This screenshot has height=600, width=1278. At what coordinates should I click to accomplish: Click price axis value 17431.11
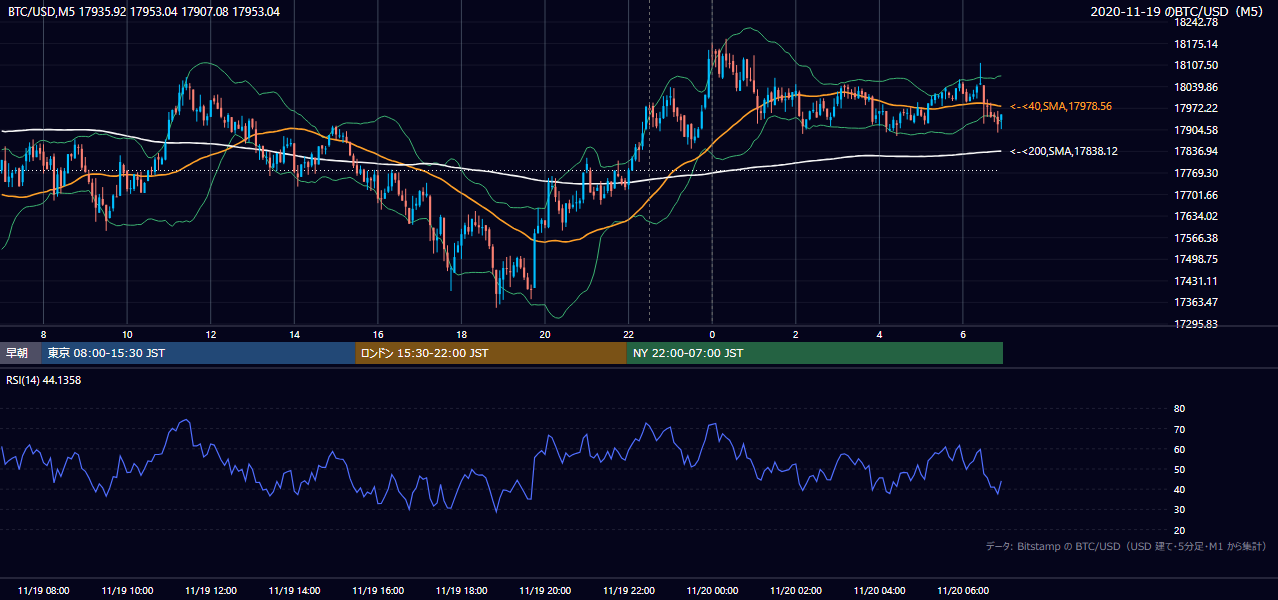coord(1196,281)
